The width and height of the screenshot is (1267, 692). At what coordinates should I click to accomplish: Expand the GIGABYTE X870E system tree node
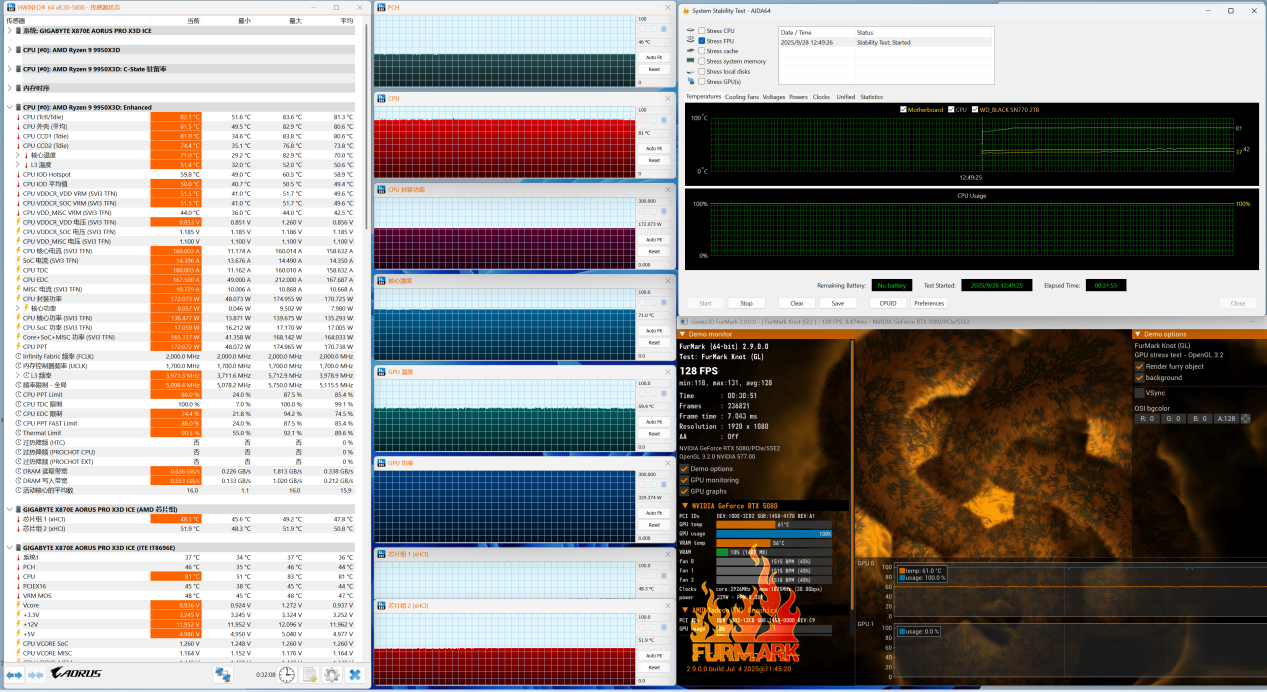[x=10, y=31]
